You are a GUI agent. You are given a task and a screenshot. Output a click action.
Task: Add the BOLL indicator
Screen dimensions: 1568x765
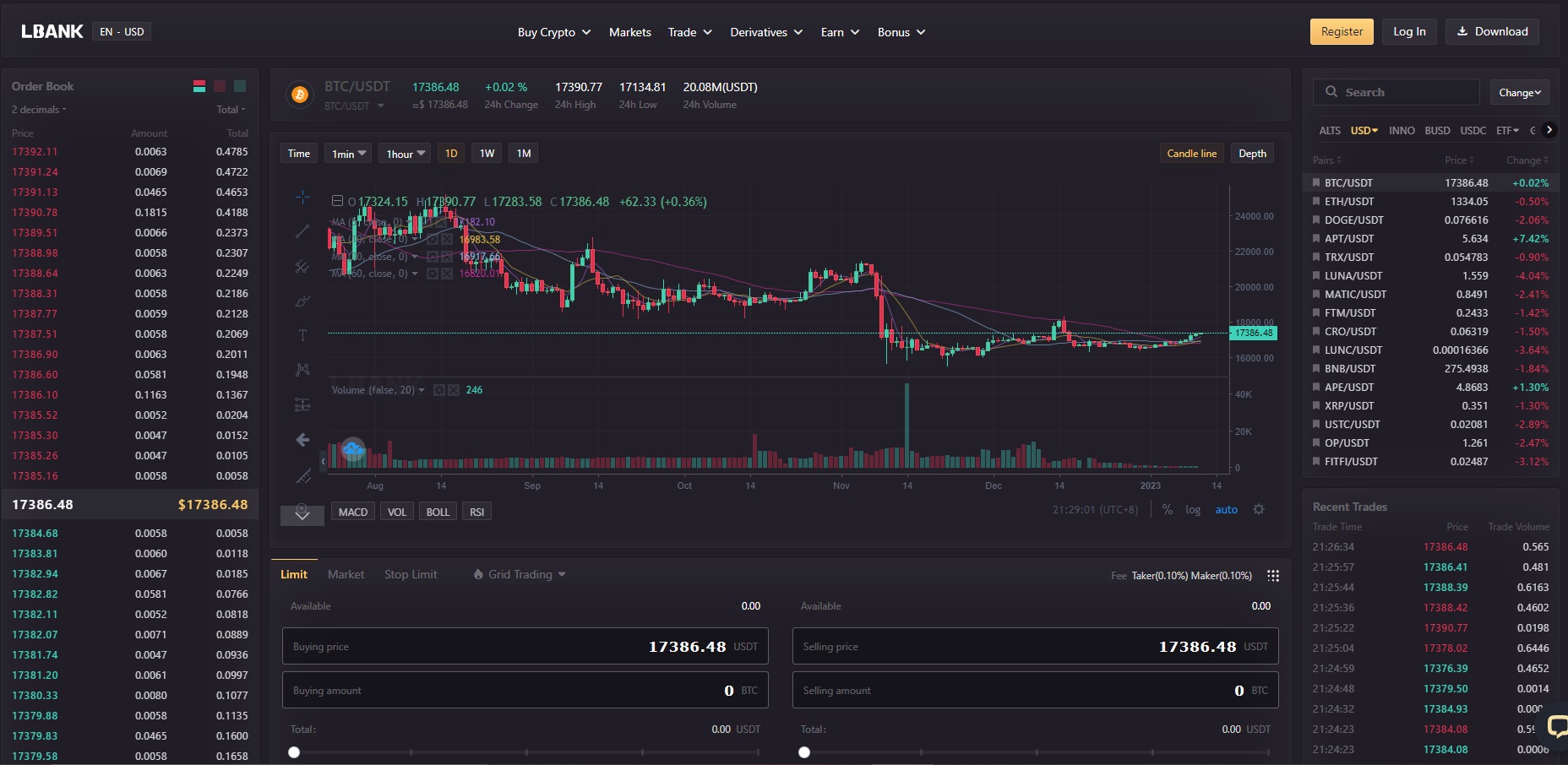coord(438,512)
